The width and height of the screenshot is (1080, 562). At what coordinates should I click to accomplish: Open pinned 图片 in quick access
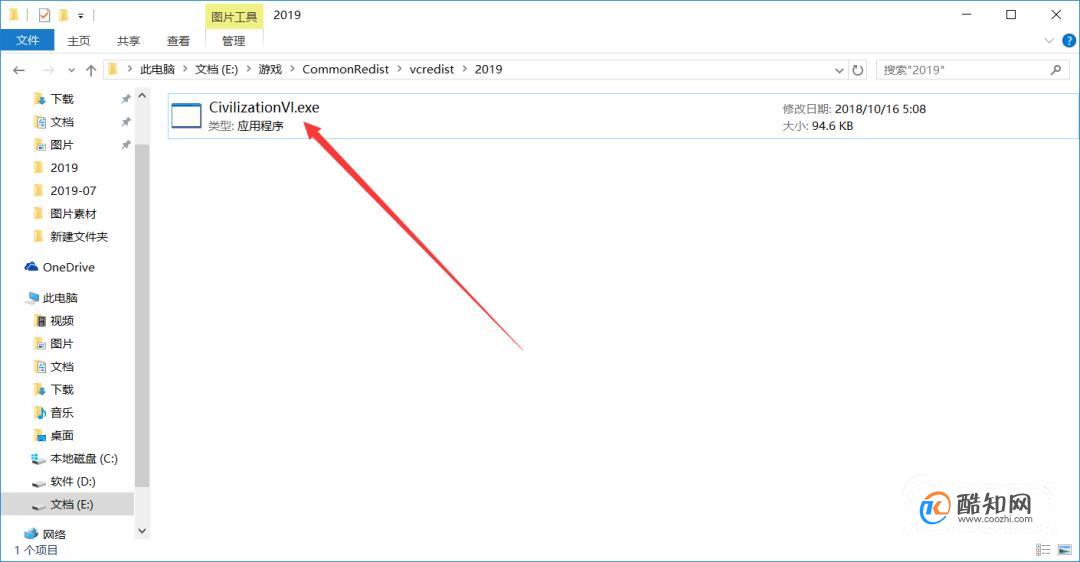[62, 145]
